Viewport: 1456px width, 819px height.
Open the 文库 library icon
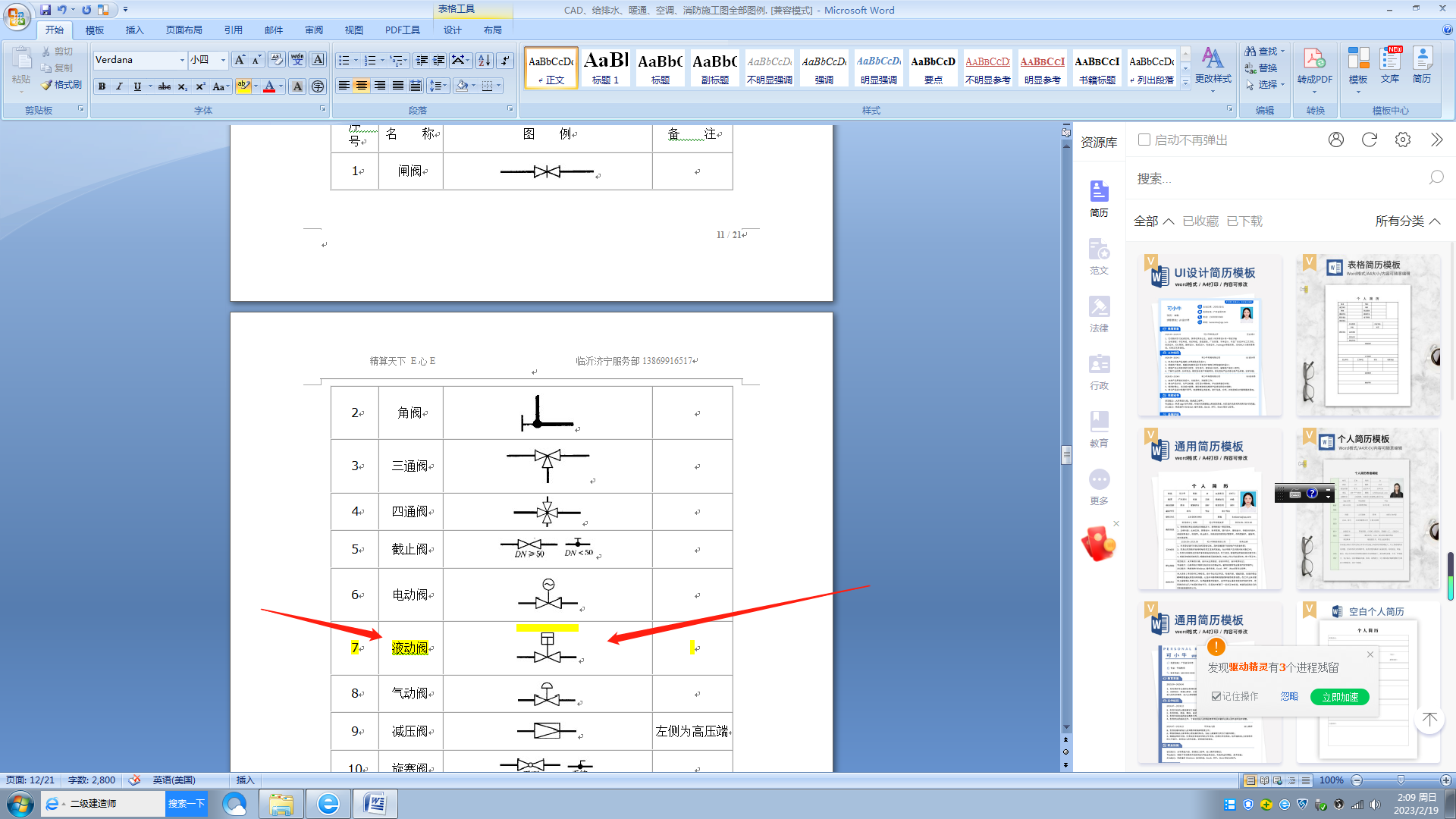1390,66
